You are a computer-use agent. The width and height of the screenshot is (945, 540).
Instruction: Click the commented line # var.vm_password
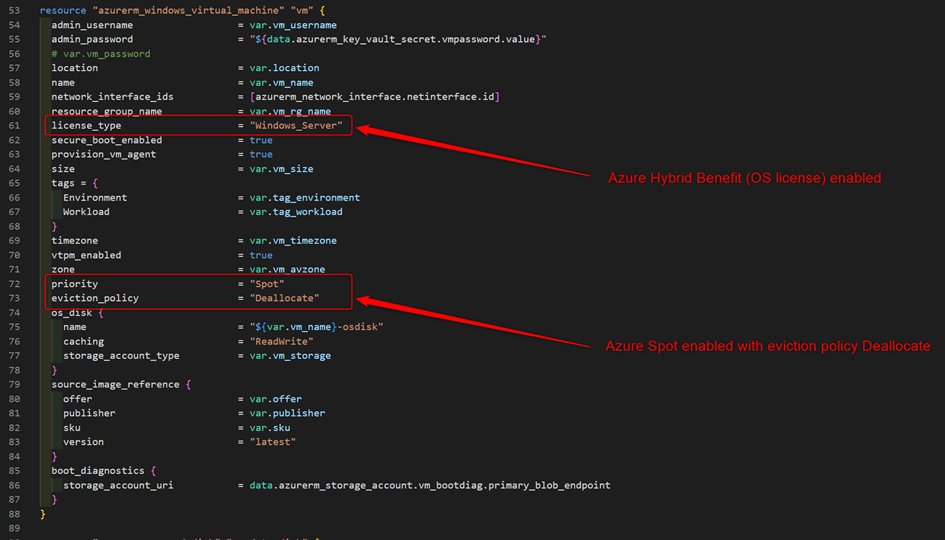coord(101,54)
